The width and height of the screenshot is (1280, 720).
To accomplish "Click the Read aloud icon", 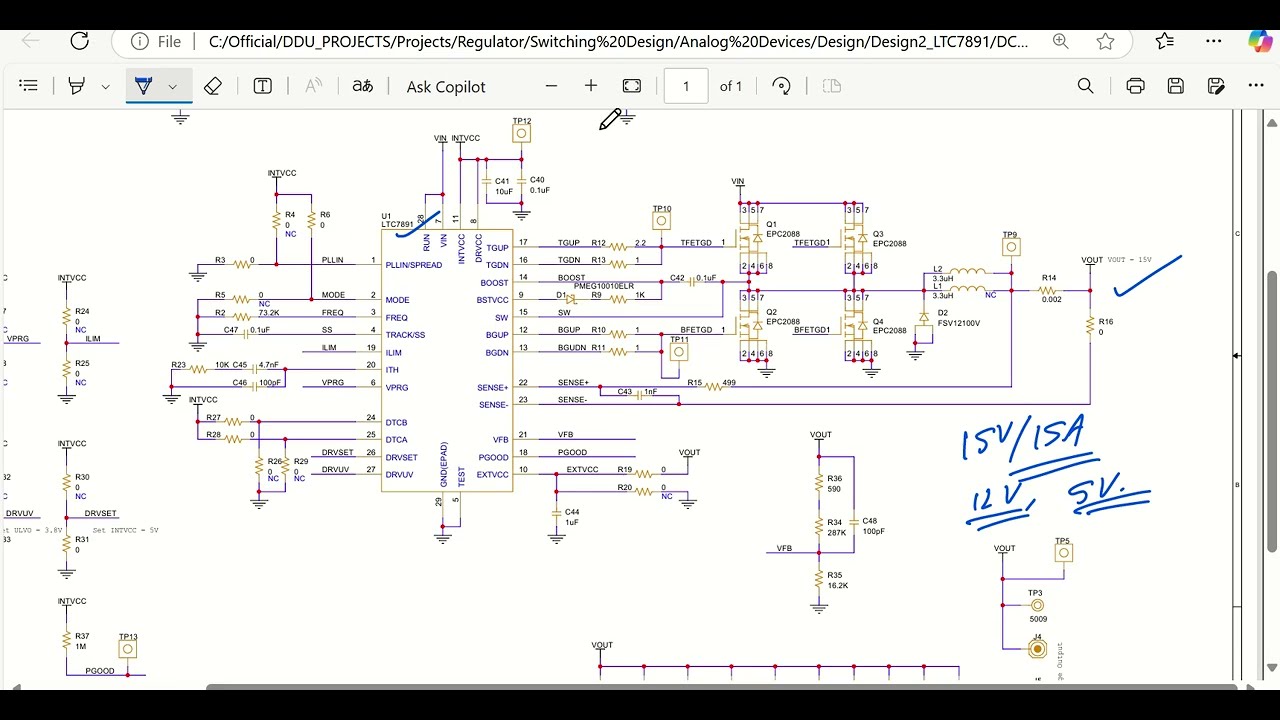I will click(313, 86).
